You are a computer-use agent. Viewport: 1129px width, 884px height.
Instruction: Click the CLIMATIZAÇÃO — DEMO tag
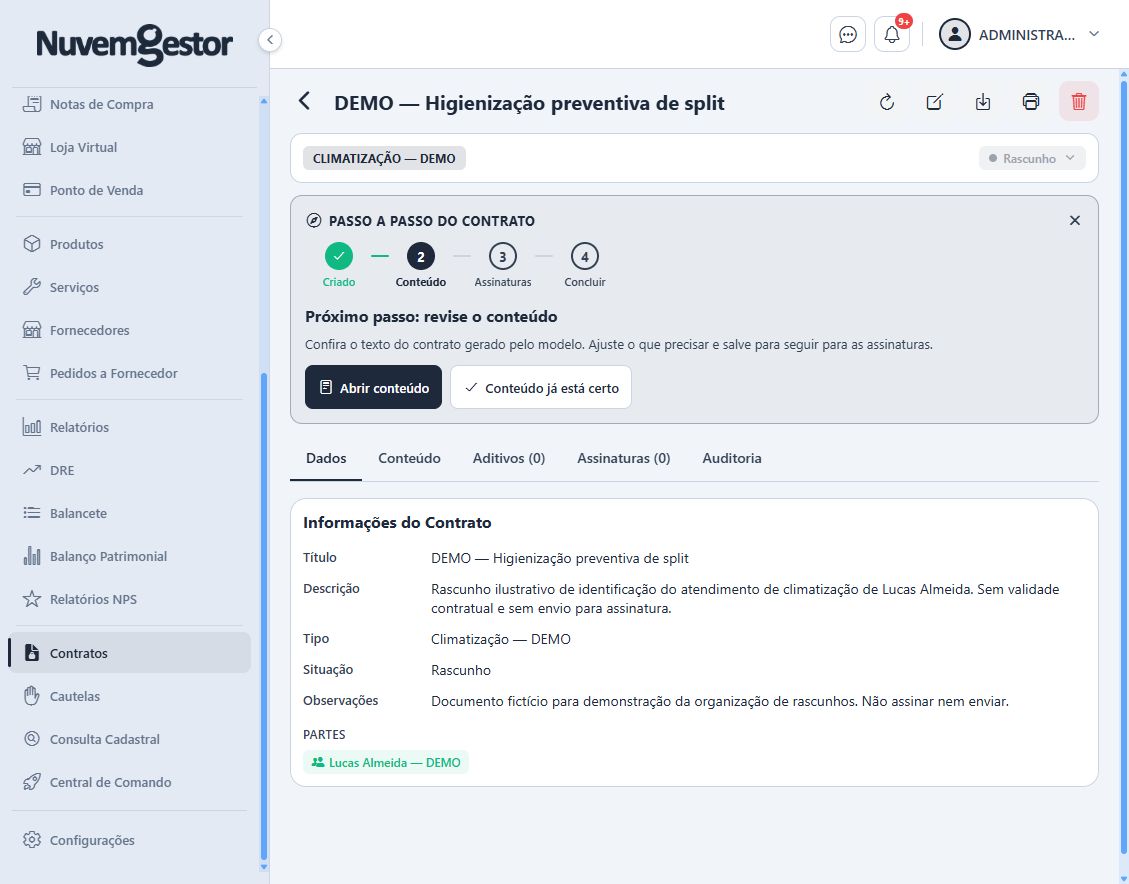tap(384, 158)
